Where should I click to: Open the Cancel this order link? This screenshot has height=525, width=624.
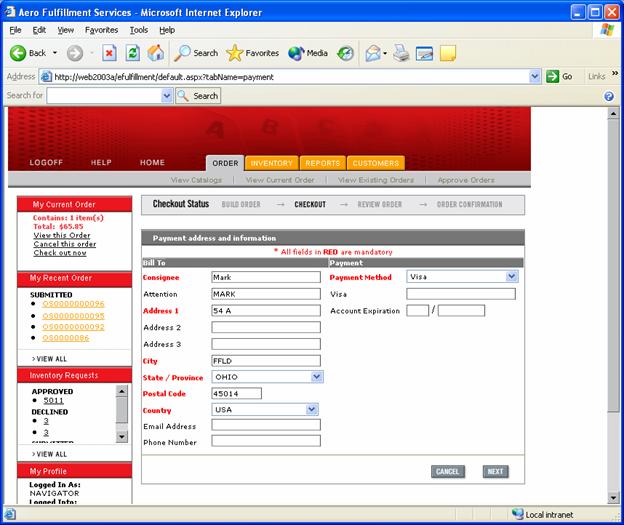tap(65, 244)
